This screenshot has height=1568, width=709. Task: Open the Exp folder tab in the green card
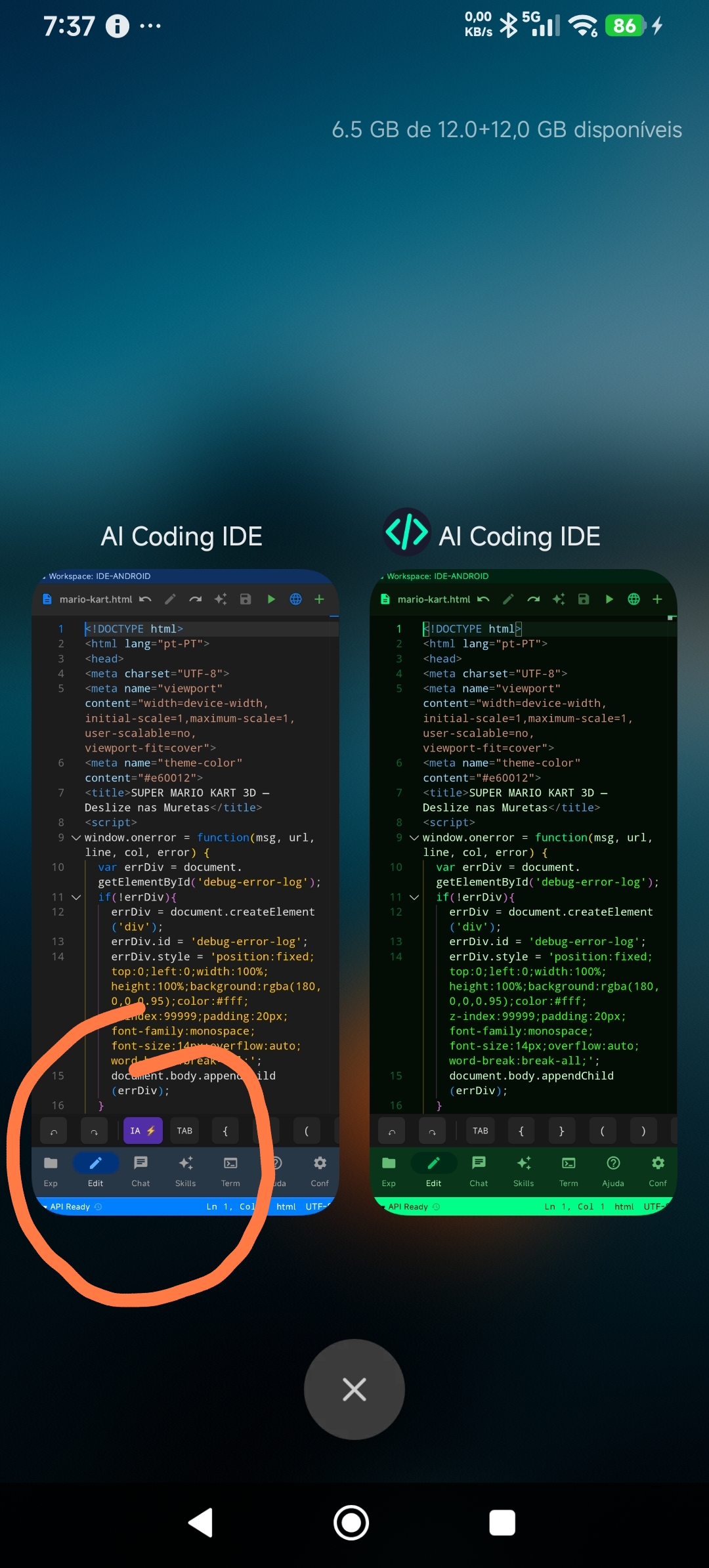[x=389, y=1171]
